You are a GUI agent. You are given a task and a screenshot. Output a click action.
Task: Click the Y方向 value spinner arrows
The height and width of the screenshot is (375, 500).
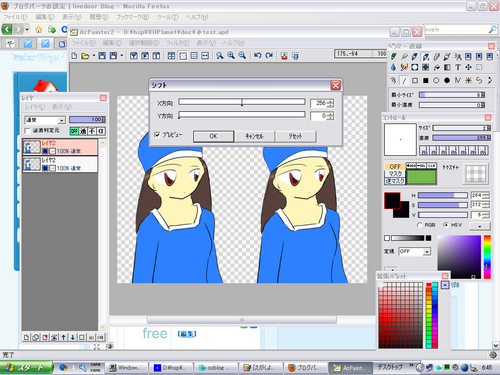pos(330,116)
